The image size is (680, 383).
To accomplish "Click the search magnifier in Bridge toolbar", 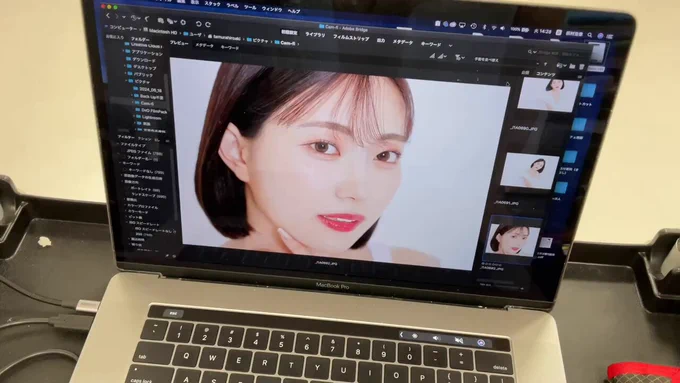I will pos(530,52).
